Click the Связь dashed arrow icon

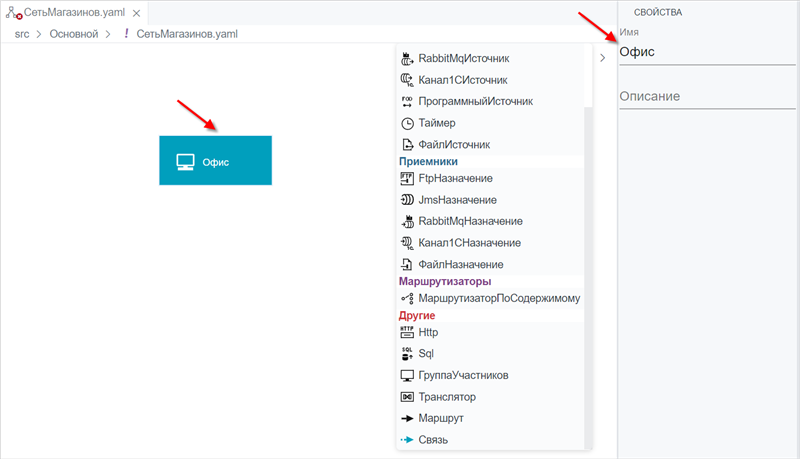tap(407, 440)
